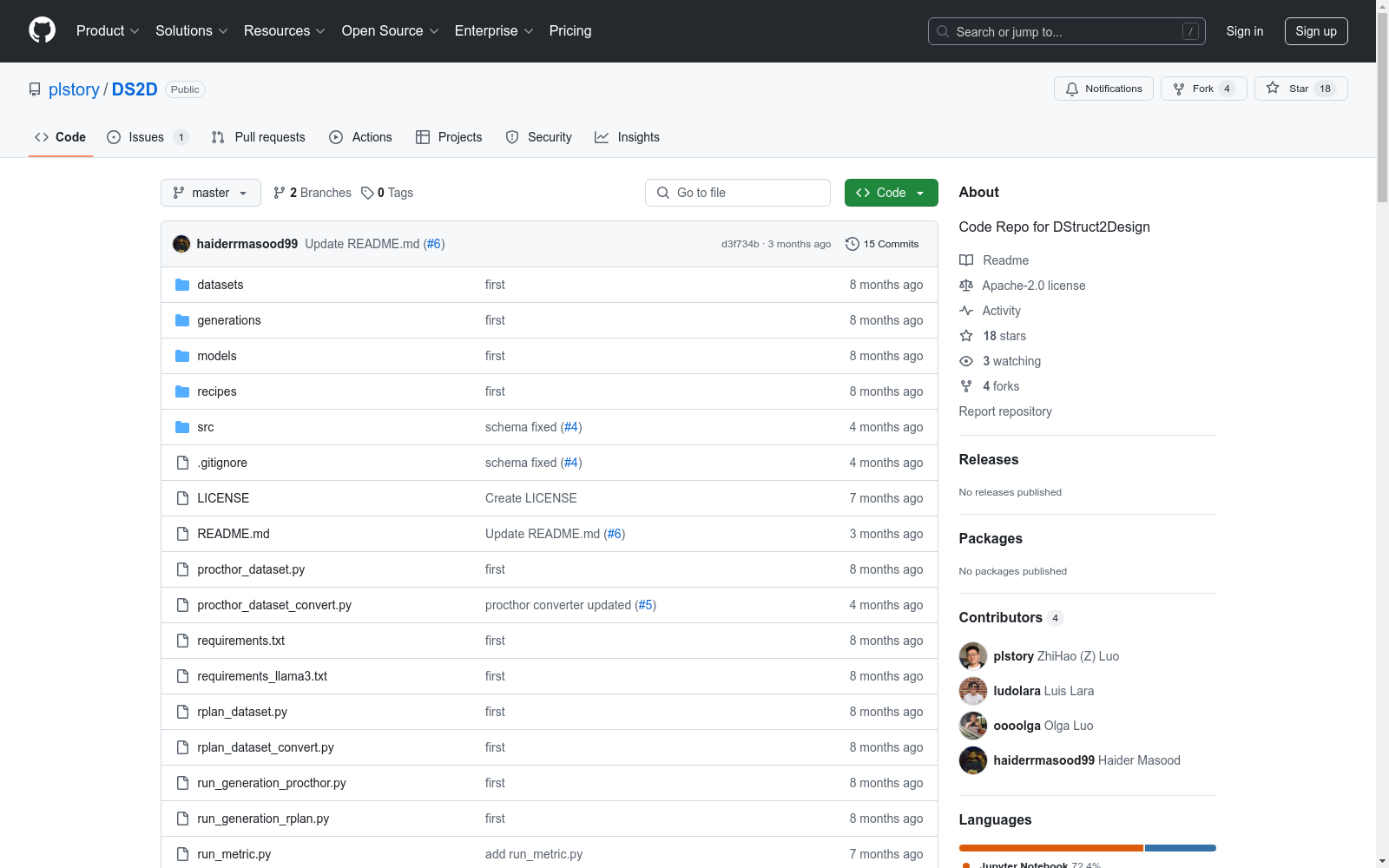Open rplan_dataset.py file

pos(242,712)
